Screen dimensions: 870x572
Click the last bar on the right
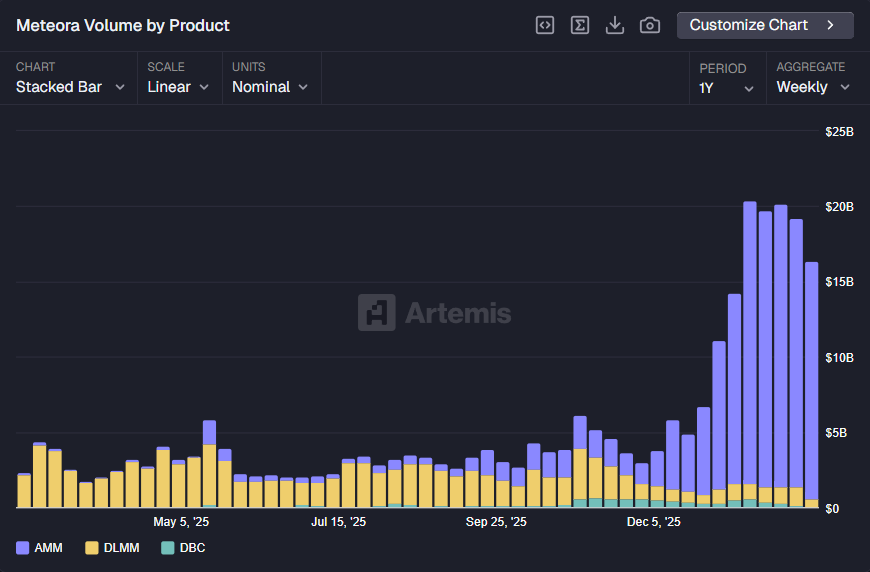811,385
